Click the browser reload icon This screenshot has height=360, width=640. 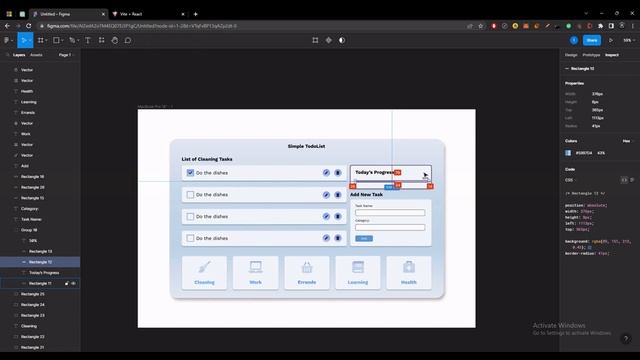(x=29, y=26)
